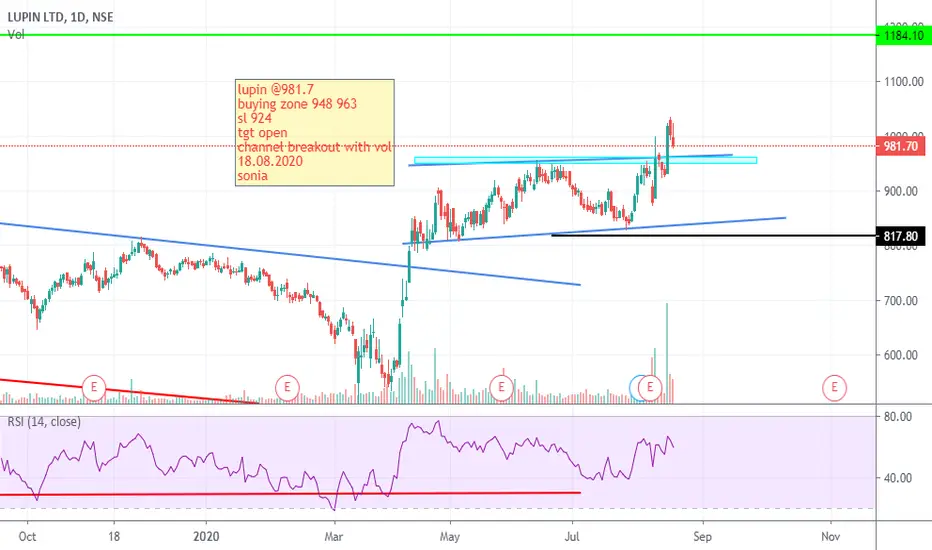This screenshot has width=932, height=550.
Task: Open the earnings marker dated late May 2020
Action: [x=501, y=388]
